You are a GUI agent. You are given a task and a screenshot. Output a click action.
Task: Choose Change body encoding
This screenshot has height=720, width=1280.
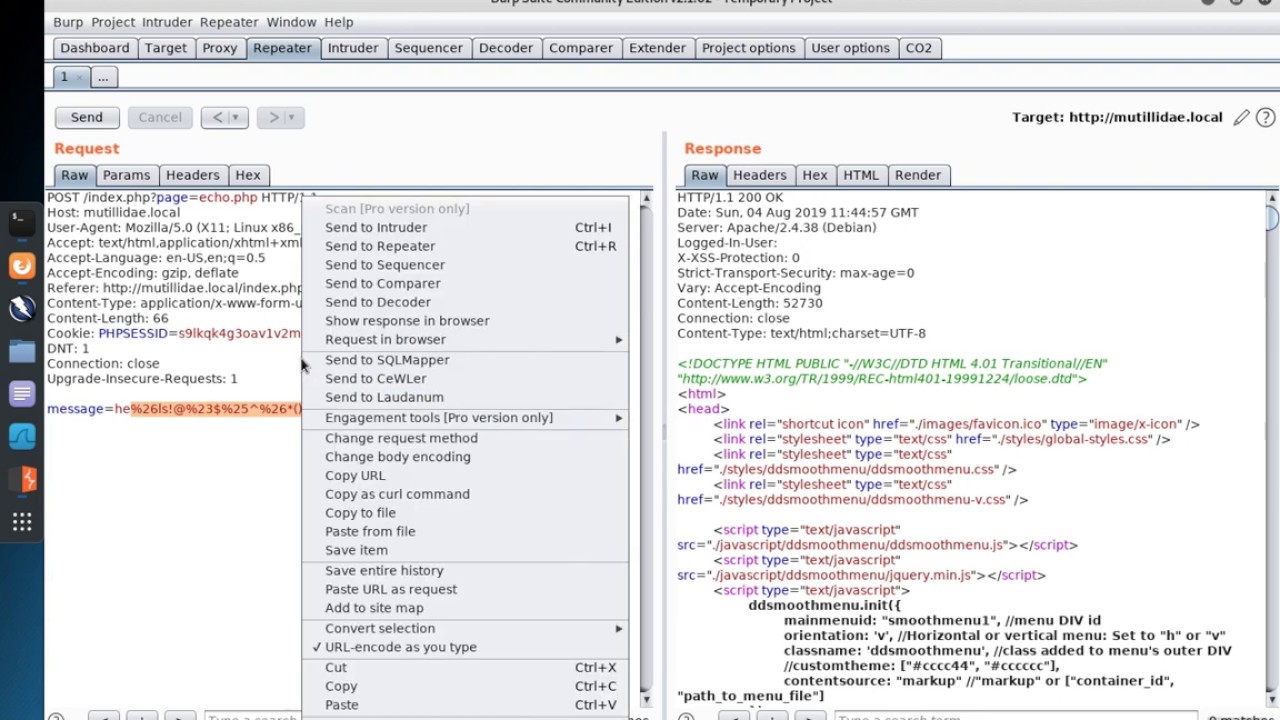pos(466,457)
